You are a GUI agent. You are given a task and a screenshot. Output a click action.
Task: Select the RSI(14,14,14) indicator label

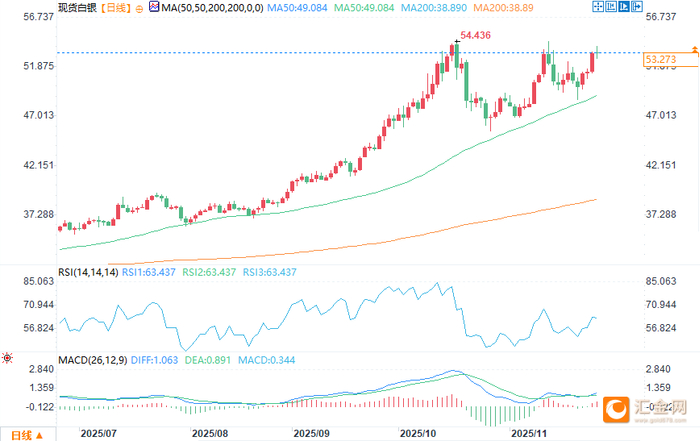pyautogui.click(x=88, y=272)
